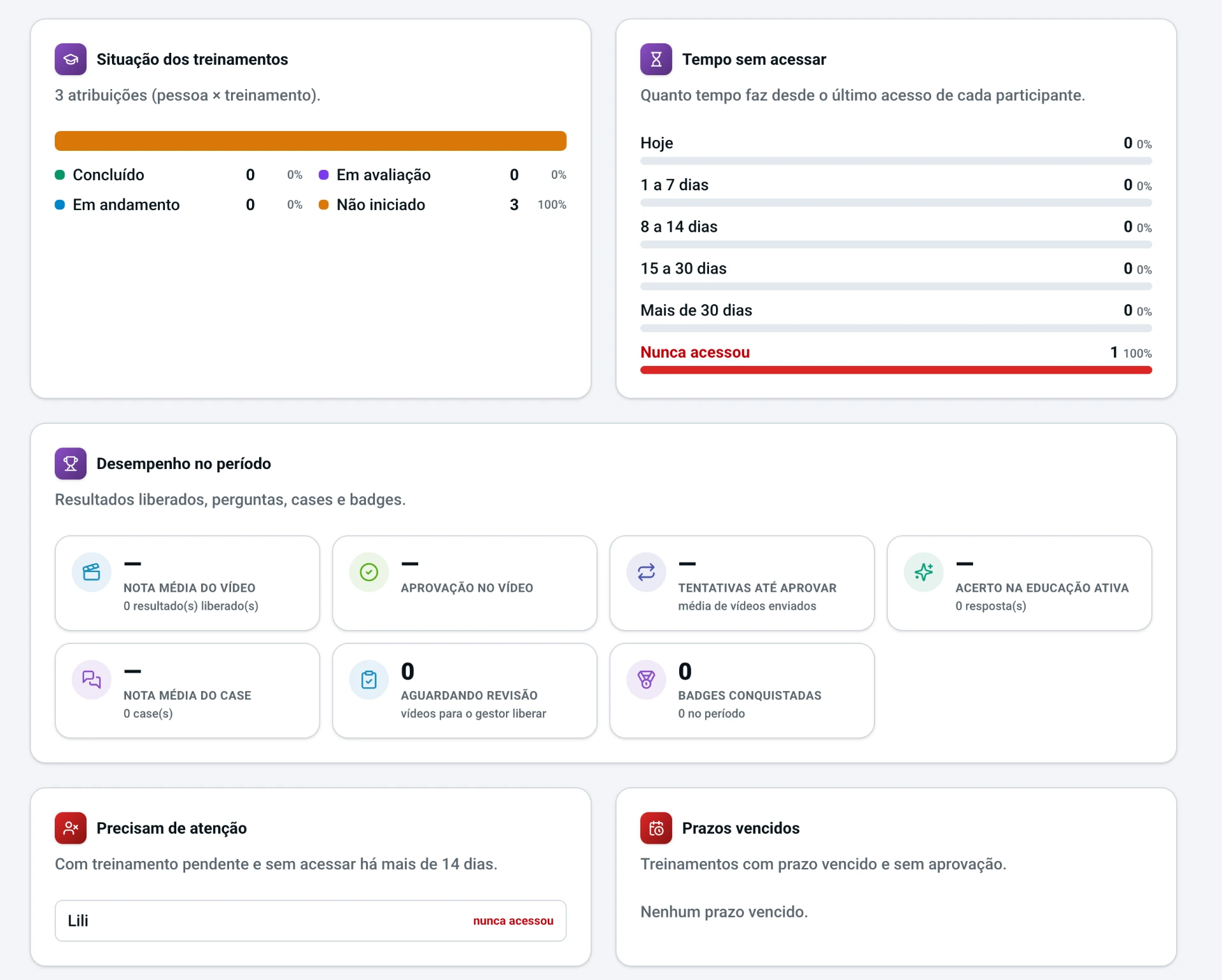The height and width of the screenshot is (980, 1222).
Task: Click the medal icon for Badges conquistadas
Action: 647,680
